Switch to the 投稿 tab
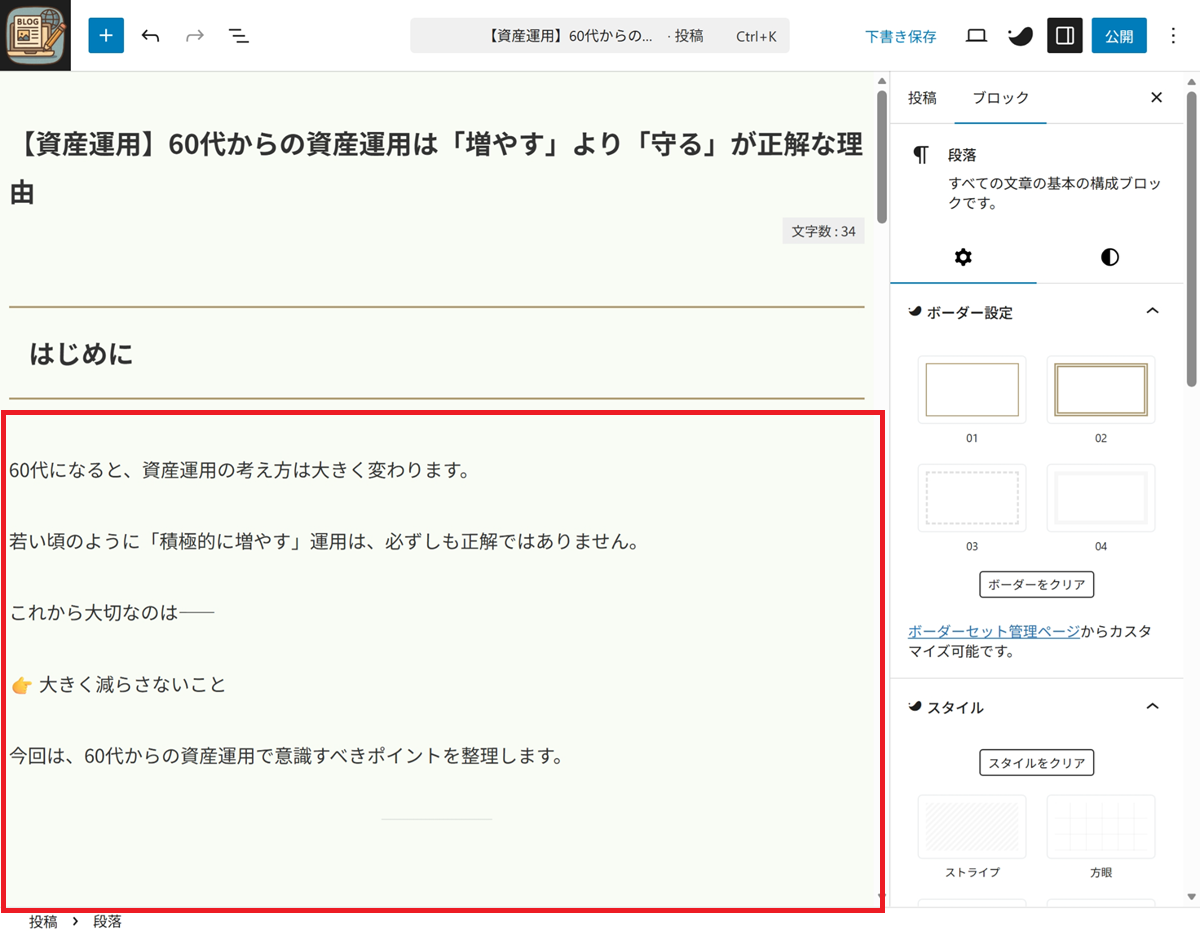The width and height of the screenshot is (1200, 934). click(922, 97)
